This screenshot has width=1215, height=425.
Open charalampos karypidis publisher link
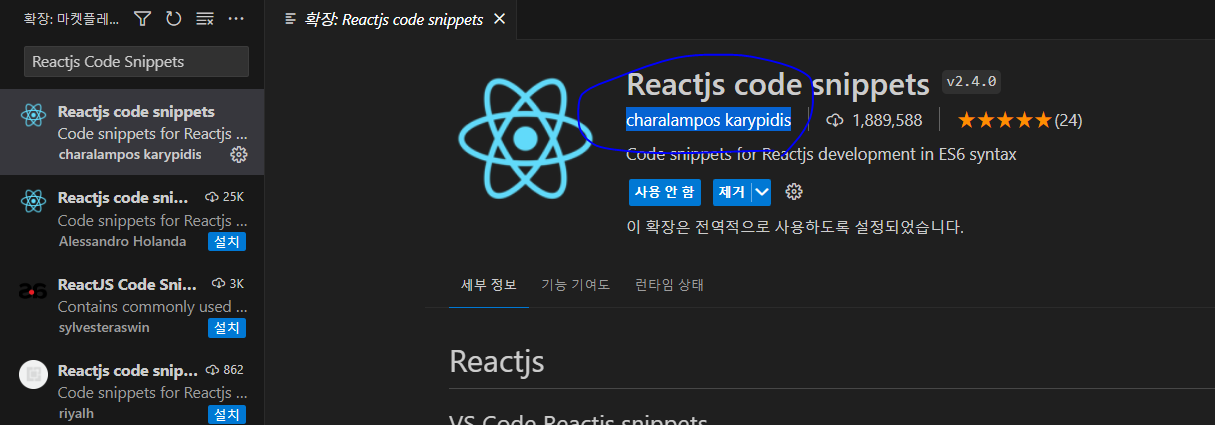click(709, 120)
